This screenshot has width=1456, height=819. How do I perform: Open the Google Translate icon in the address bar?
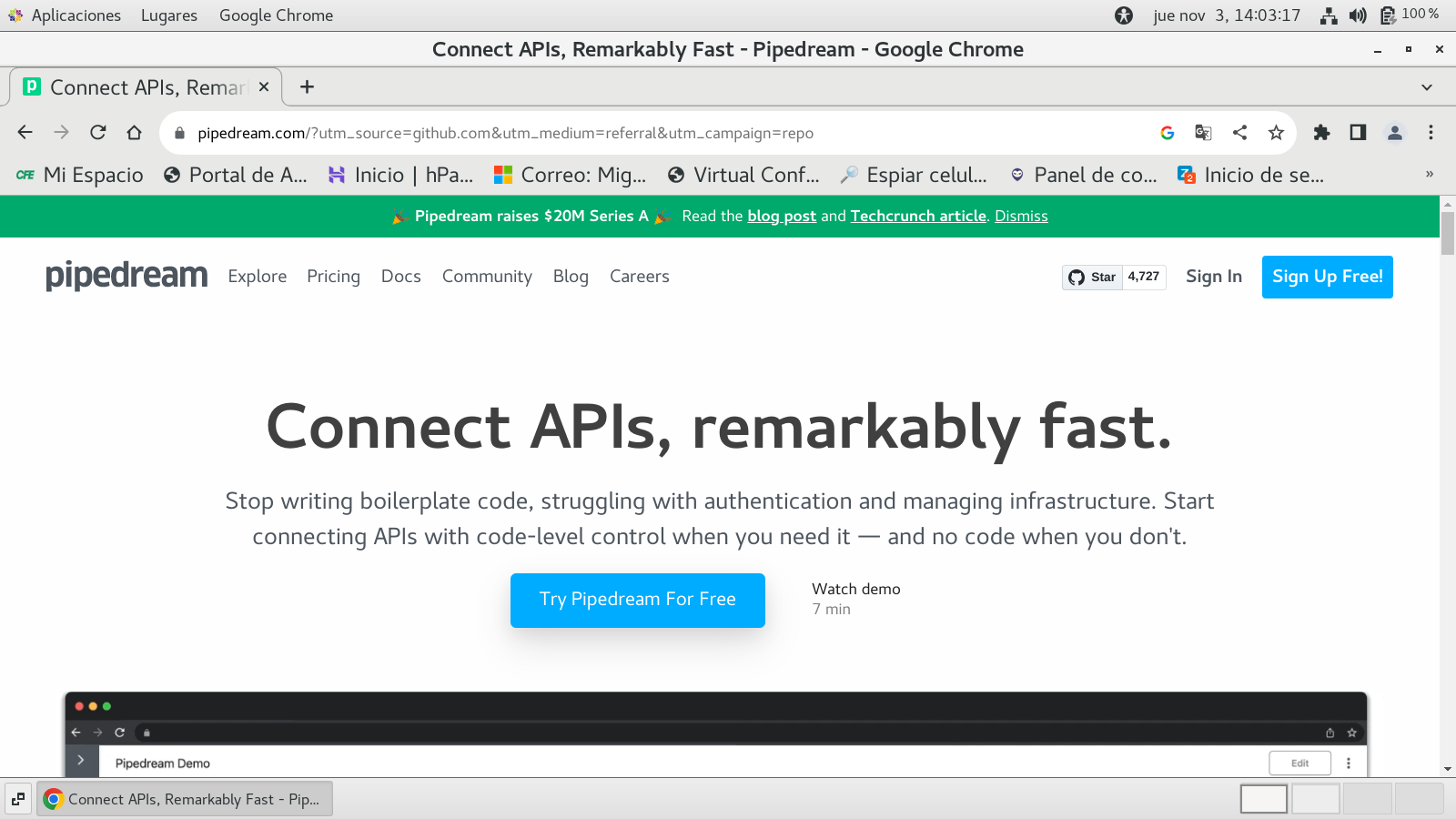(1203, 133)
